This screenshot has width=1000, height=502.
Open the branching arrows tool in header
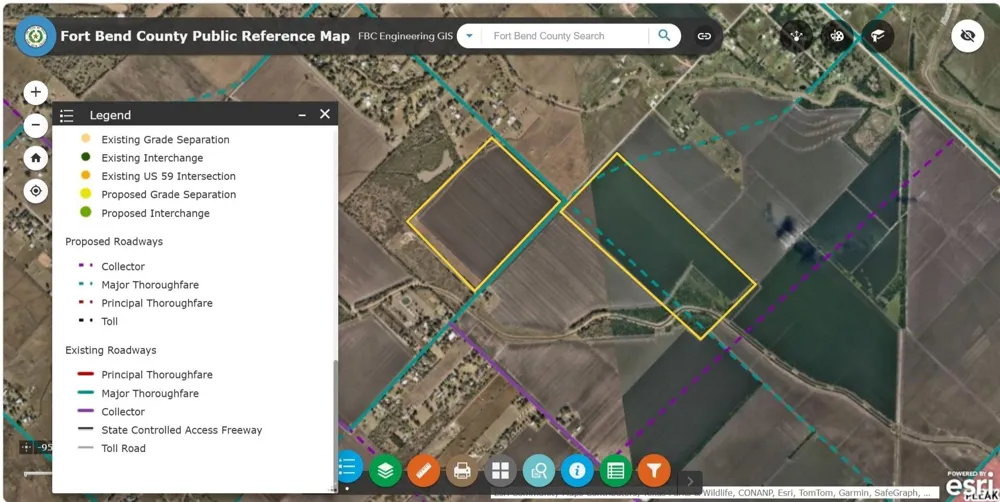pos(796,36)
